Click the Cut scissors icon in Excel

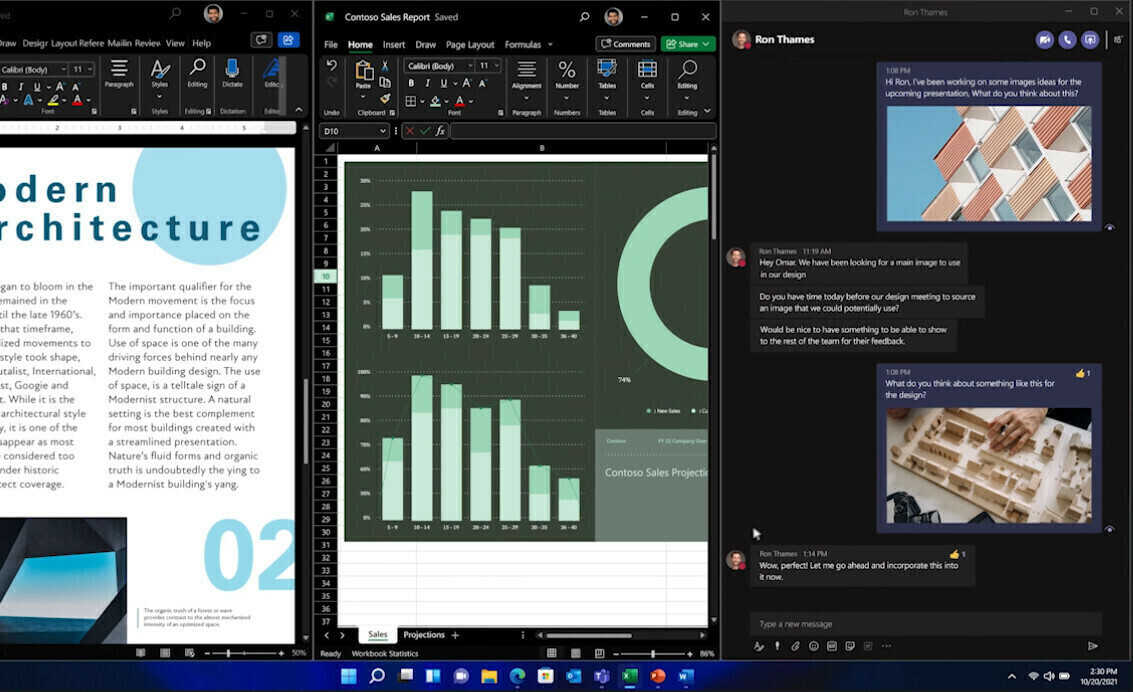coord(385,66)
